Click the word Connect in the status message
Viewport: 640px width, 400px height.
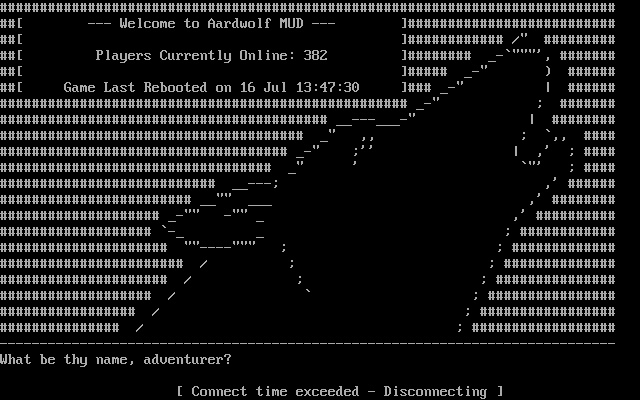[219, 391]
